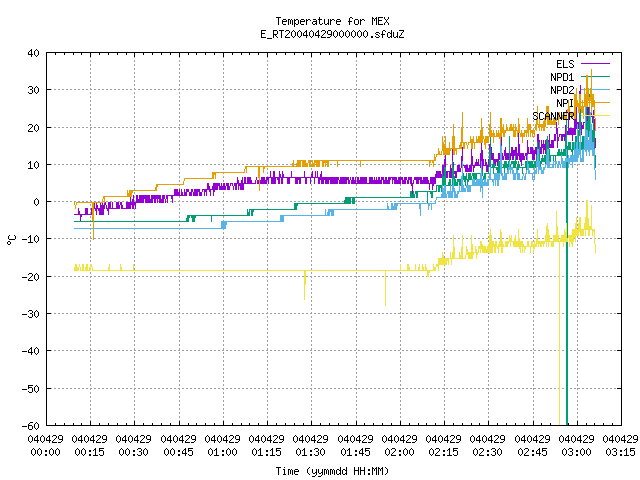Click the y-axis label 0
Screen dimensions: 640x480
click(x=37, y=202)
